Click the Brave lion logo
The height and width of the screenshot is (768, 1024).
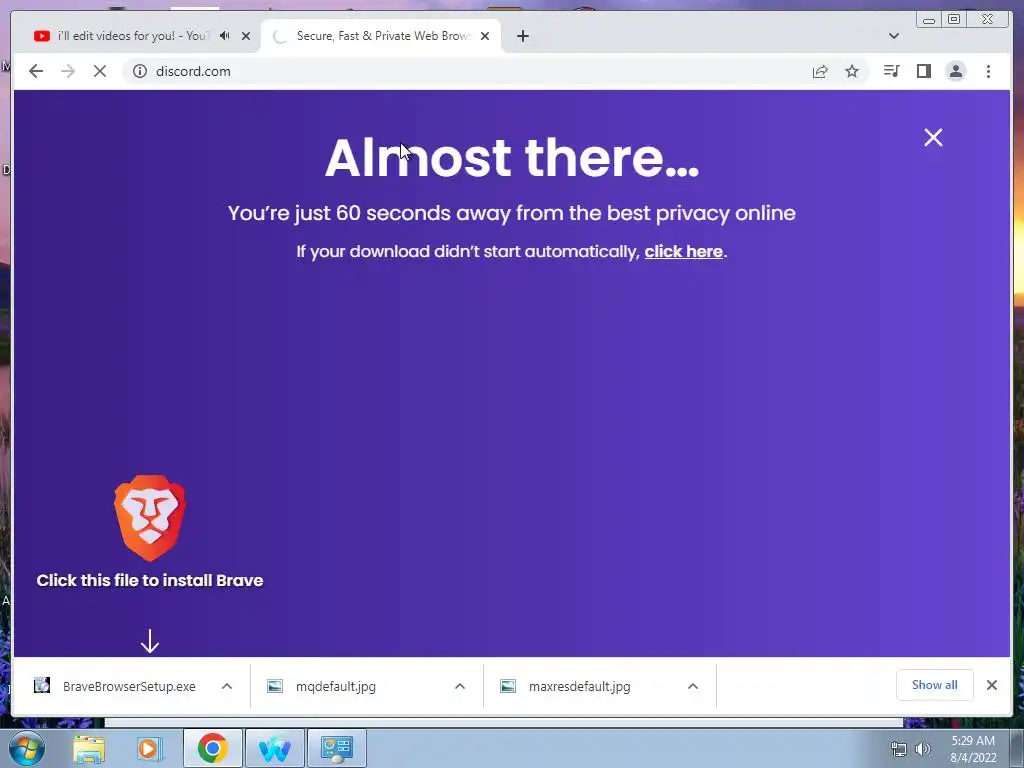pyautogui.click(x=150, y=518)
